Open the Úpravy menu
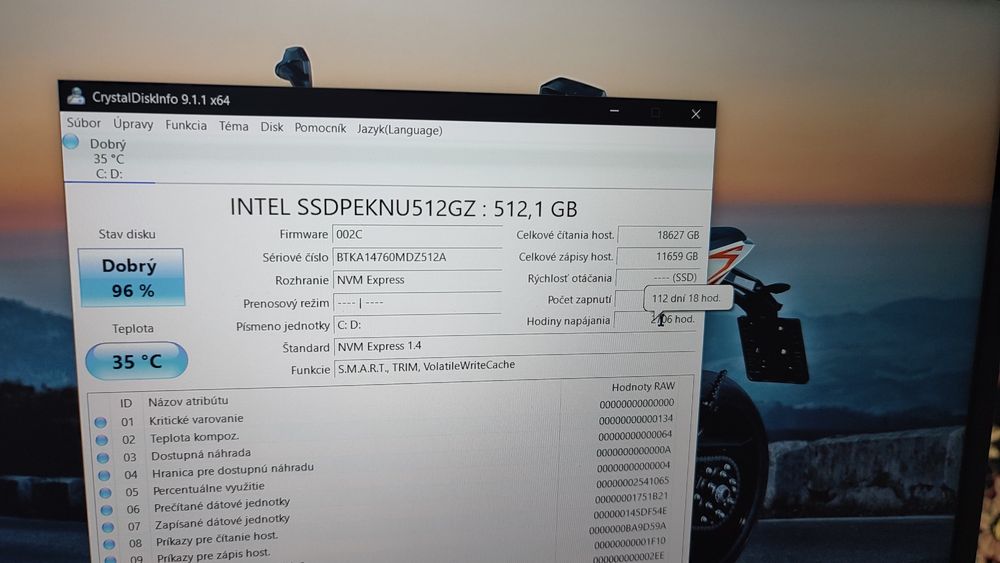This screenshot has height=563, width=1000. click(x=133, y=124)
